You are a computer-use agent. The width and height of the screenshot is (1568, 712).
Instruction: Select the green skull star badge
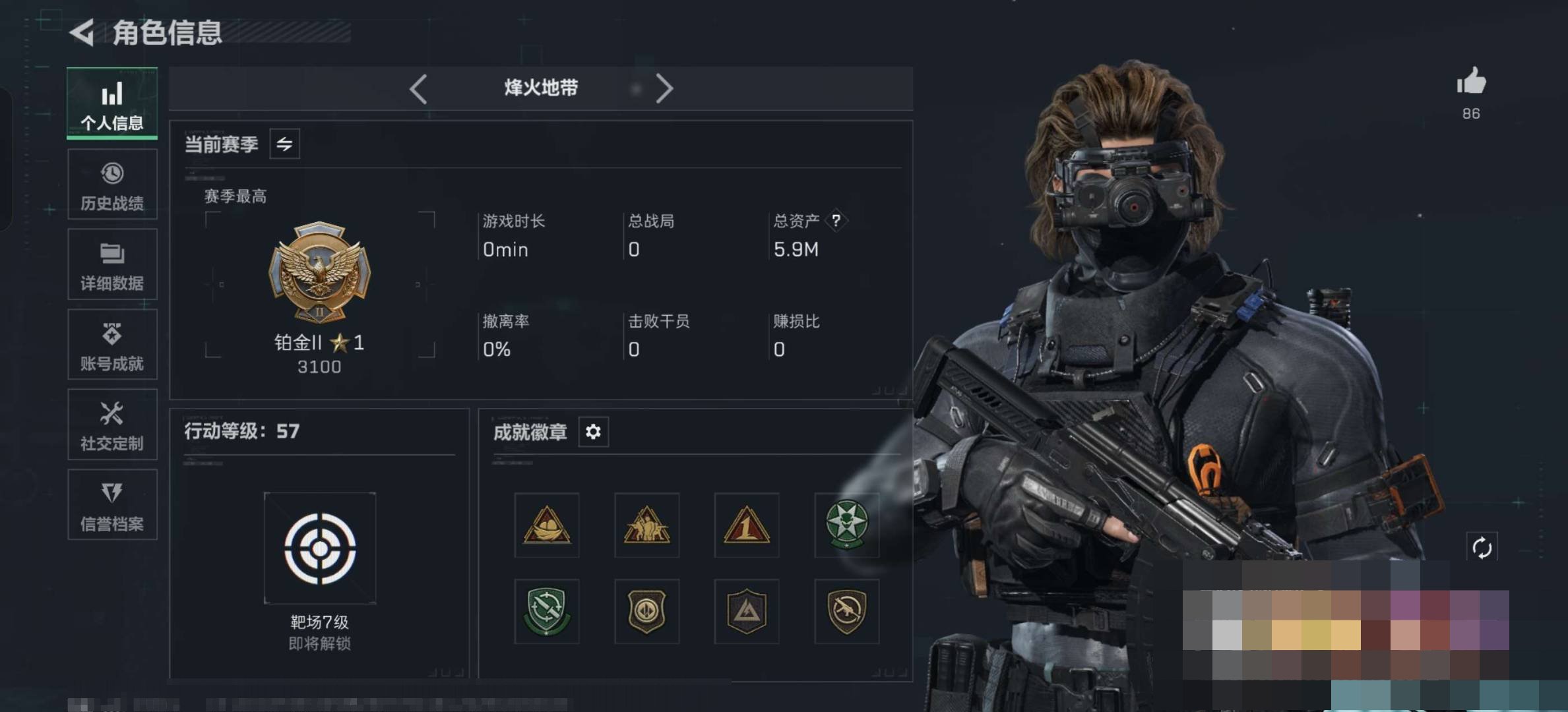[847, 525]
